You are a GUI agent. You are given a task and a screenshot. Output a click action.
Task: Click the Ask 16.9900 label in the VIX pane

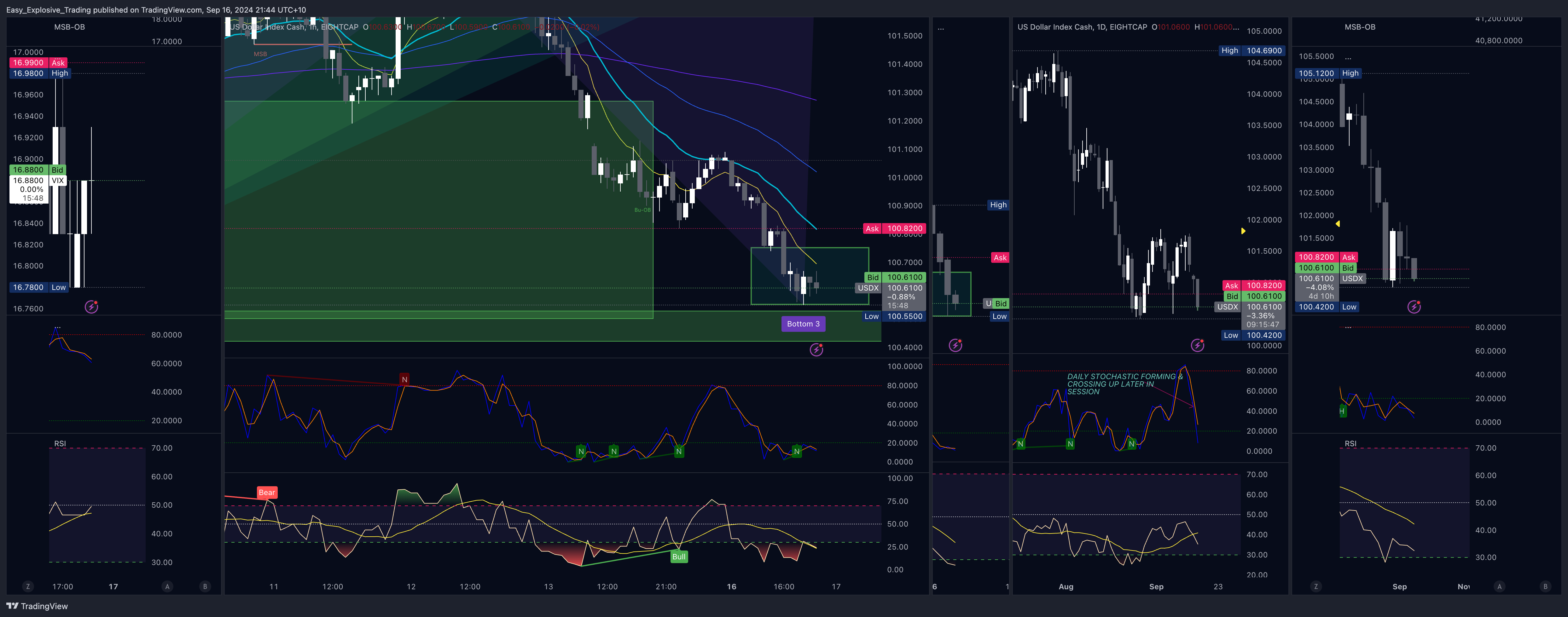coord(38,63)
